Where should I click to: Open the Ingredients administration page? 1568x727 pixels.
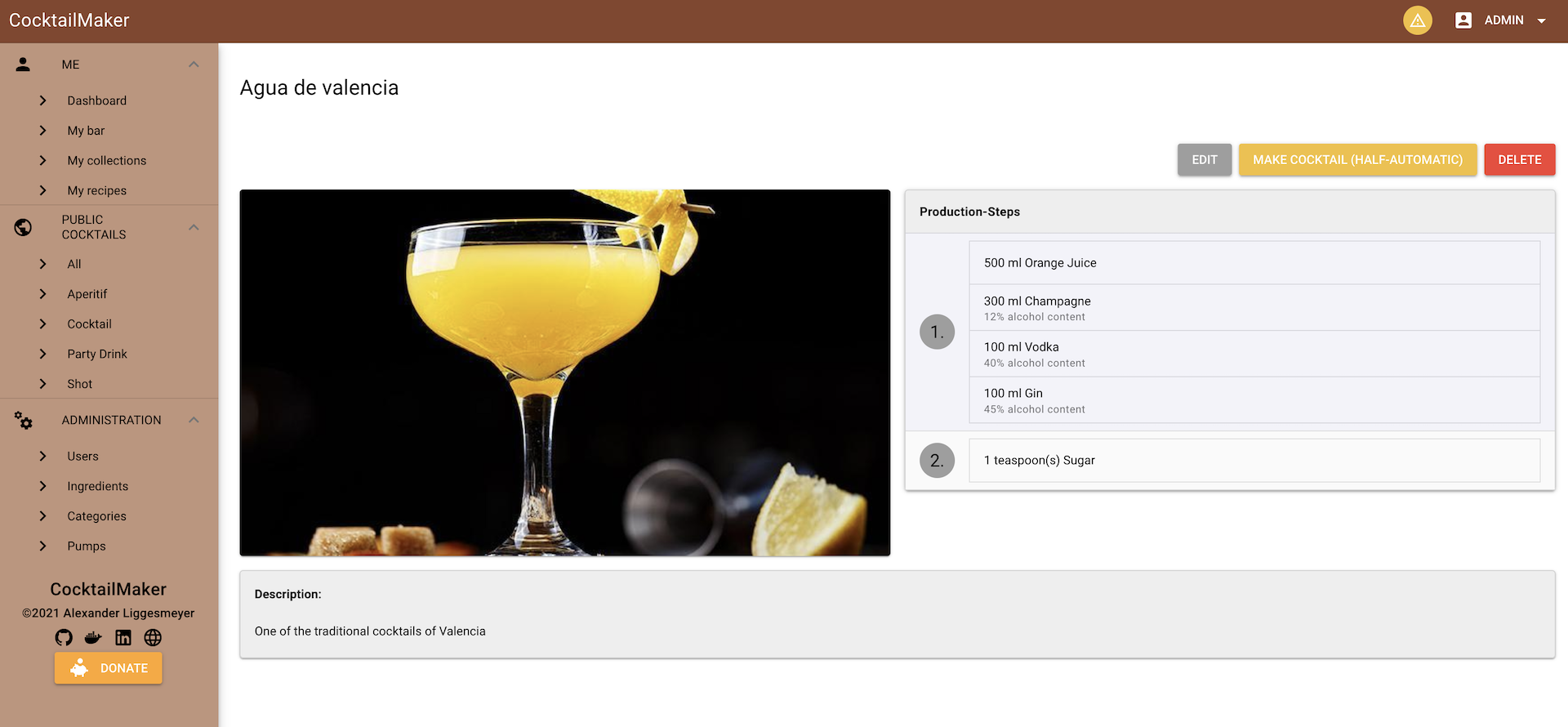point(97,486)
